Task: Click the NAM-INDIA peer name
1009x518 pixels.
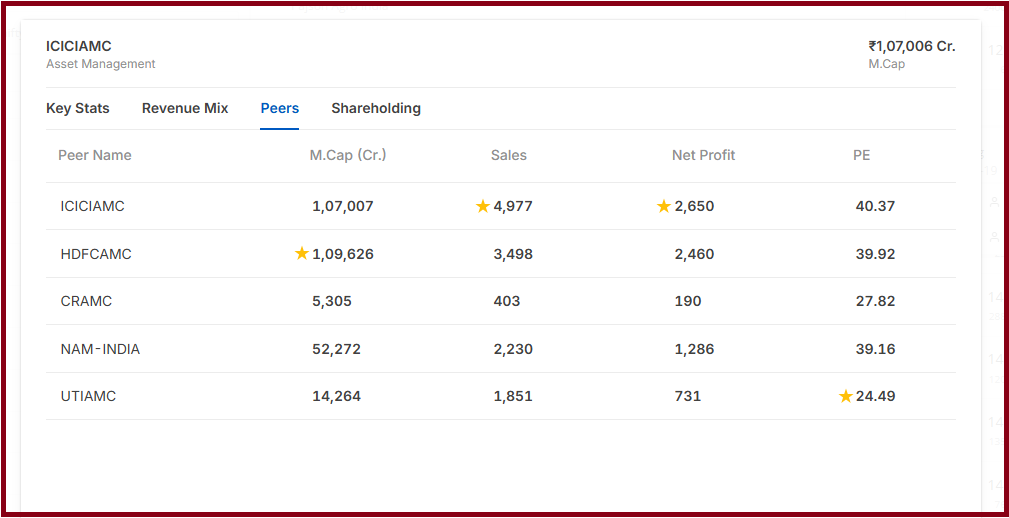Action: pyautogui.click(x=100, y=349)
